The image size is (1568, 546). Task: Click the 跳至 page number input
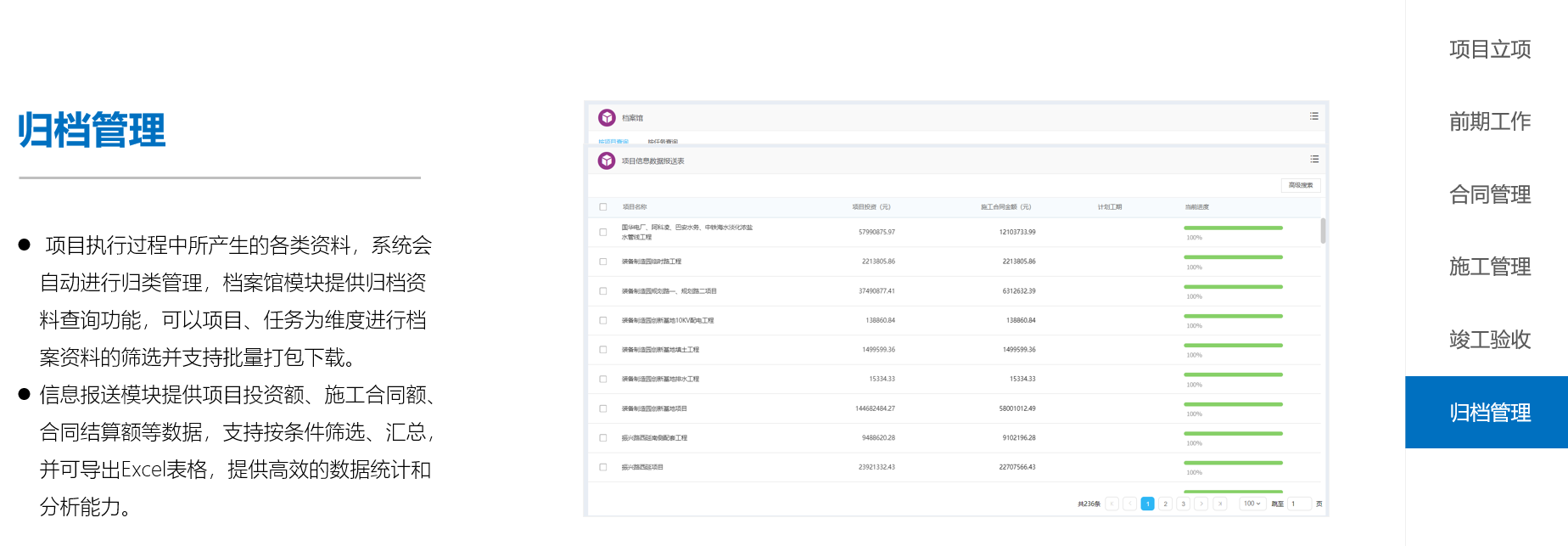click(1299, 504)
